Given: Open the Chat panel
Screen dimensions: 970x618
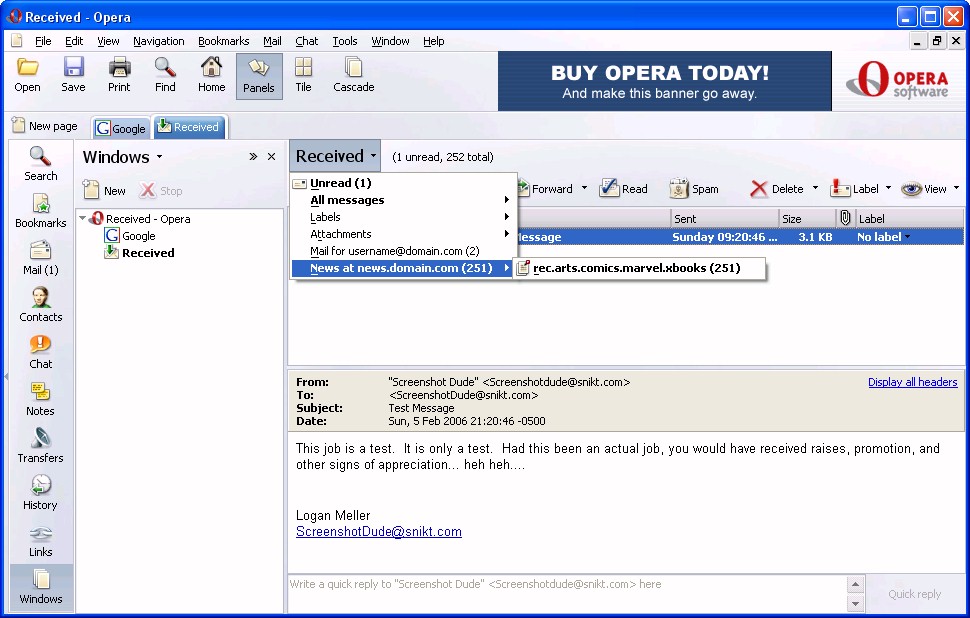Looking at the screenshot, I should [x=41, y=352].
